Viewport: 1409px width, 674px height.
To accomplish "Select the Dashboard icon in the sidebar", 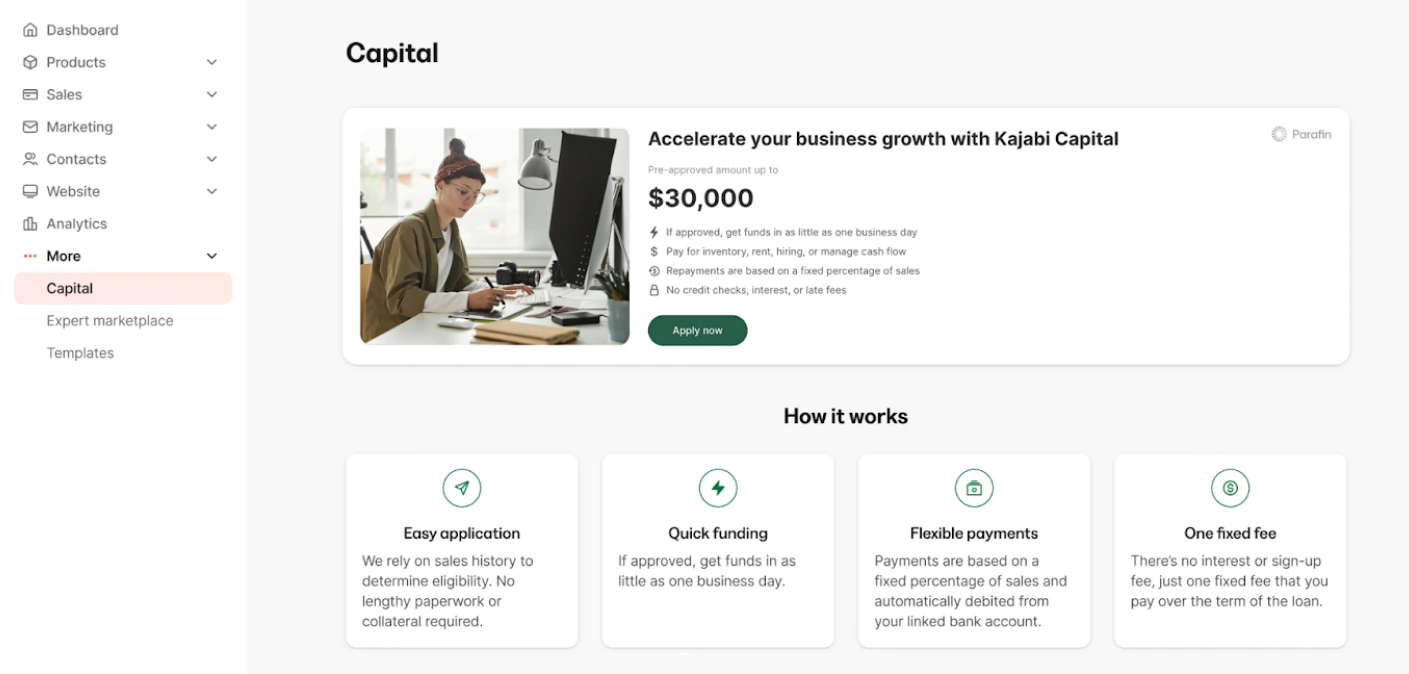I will tap(28, 29).
